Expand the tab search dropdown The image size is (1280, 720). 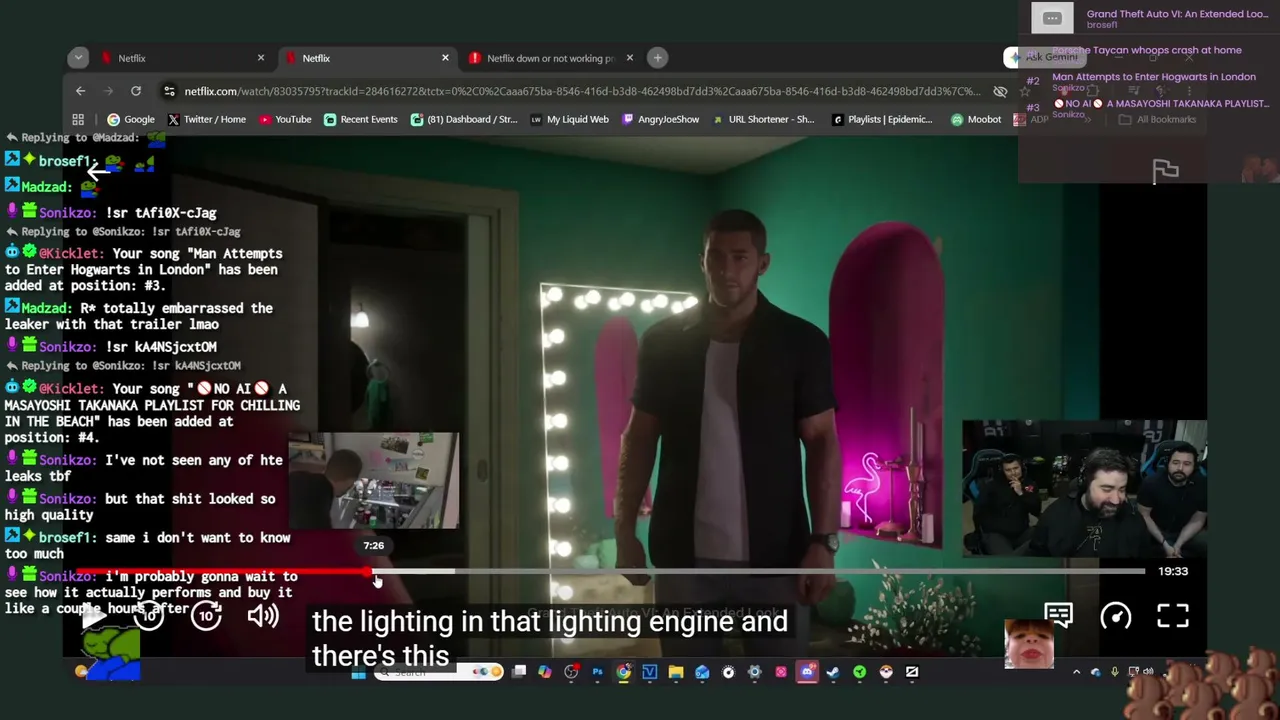78,58
